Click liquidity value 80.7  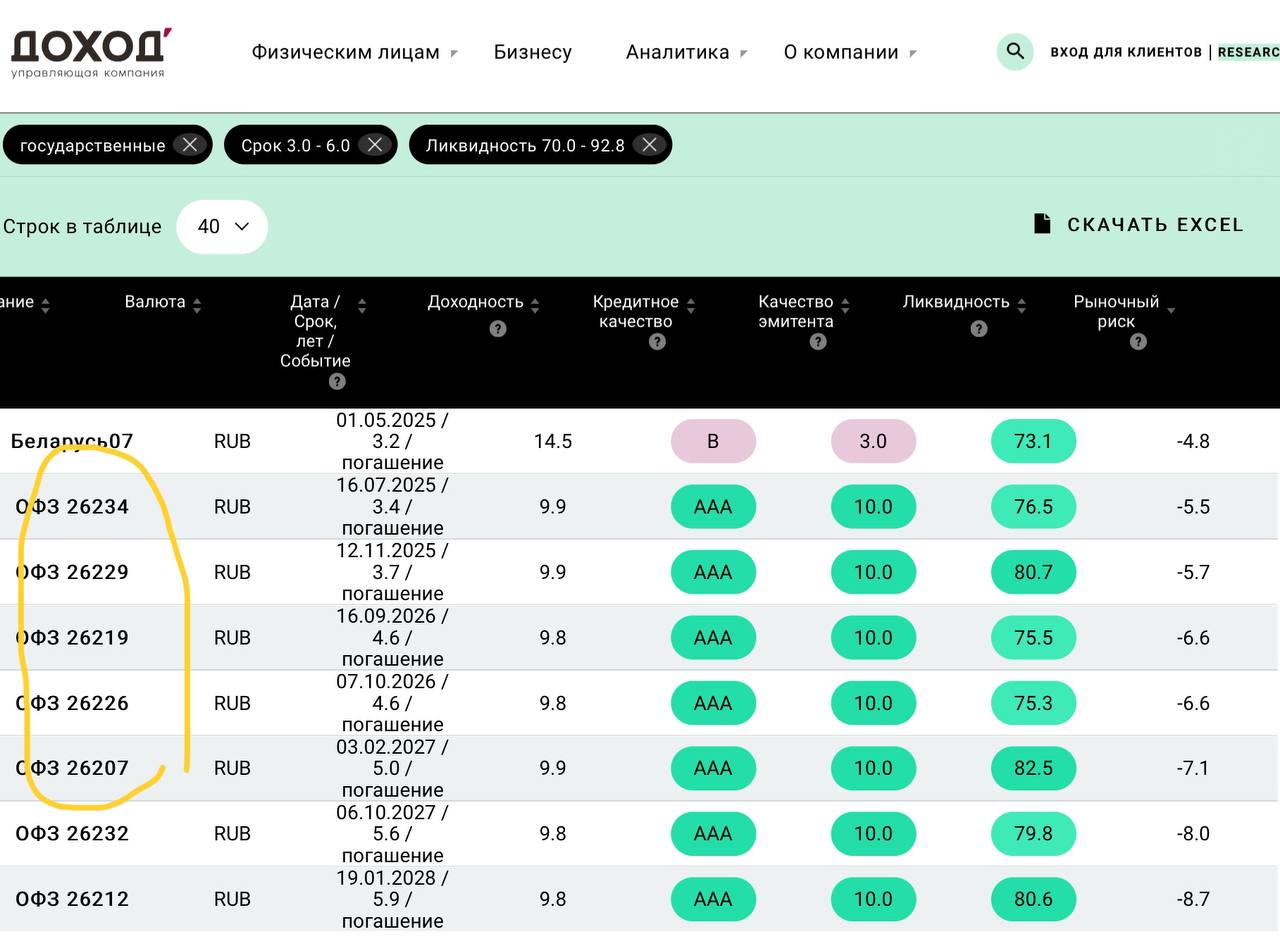click(x=1033, y=572)
